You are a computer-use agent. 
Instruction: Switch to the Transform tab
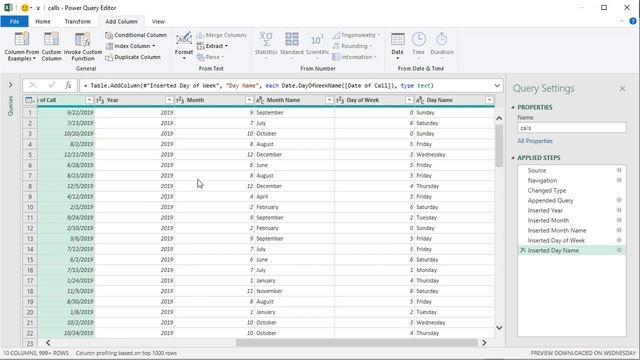coord(78,22)
